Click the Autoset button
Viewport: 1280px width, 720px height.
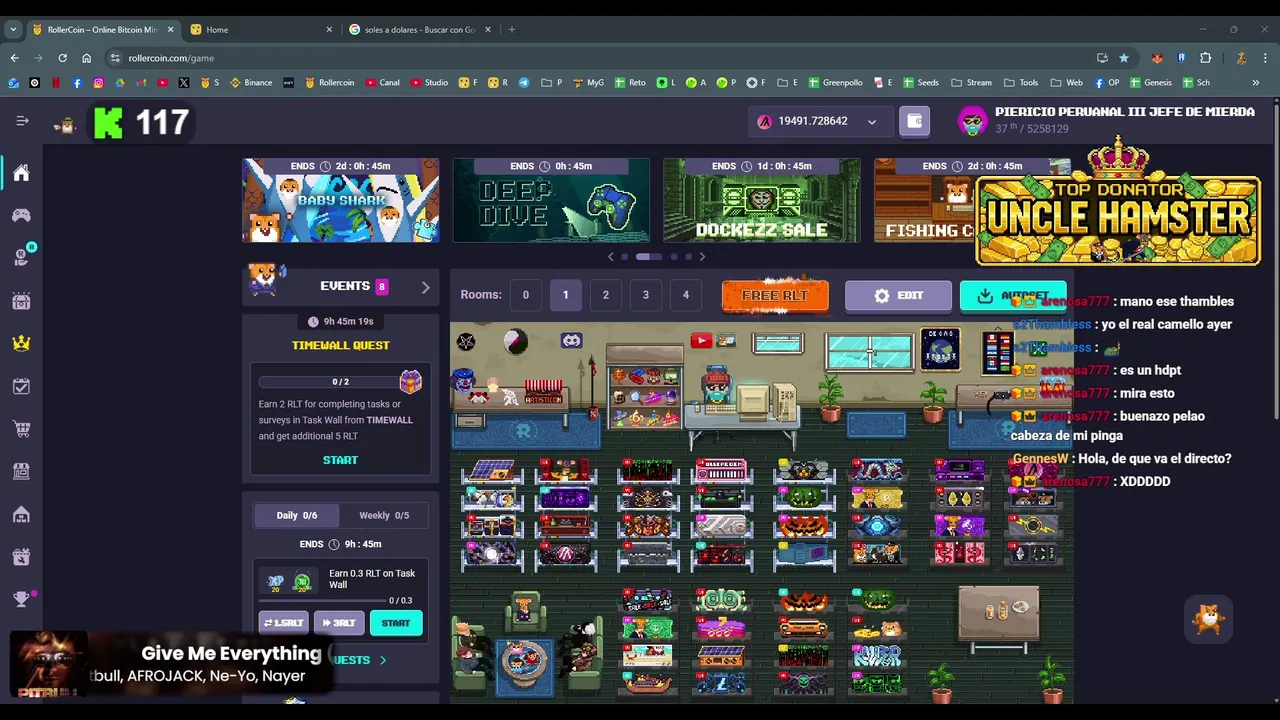pyautogui.click(x=1013, y=296)
